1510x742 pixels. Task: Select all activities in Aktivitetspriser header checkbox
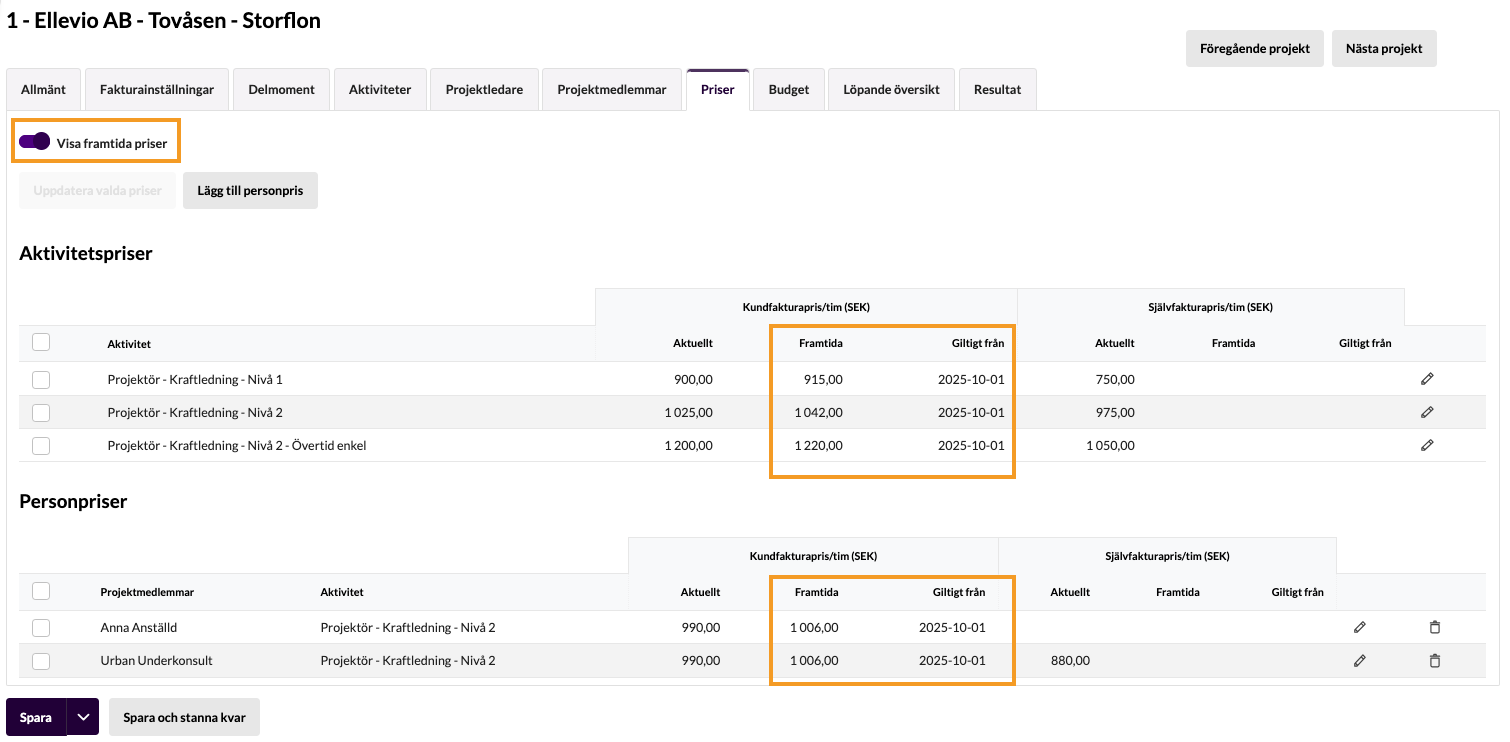pos(41,342)
